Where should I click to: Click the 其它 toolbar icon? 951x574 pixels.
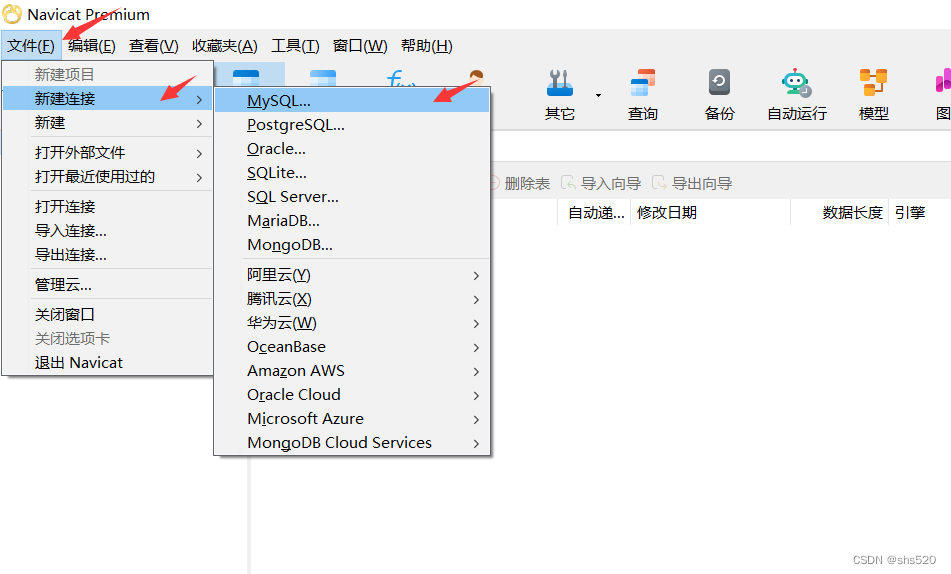(x=559, y=94)
